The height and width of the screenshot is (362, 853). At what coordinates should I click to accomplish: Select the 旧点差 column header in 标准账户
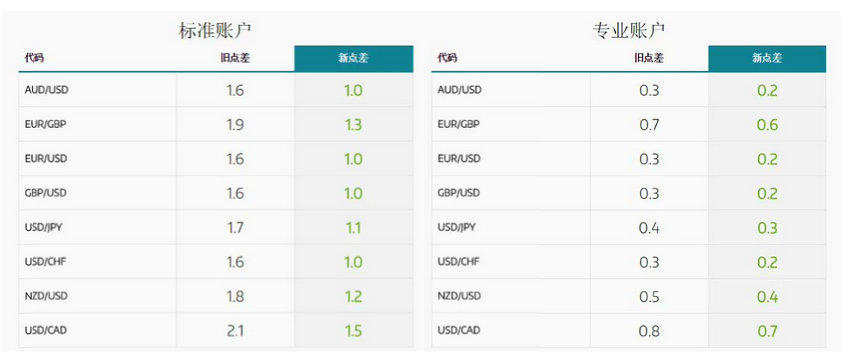(235, 58)
